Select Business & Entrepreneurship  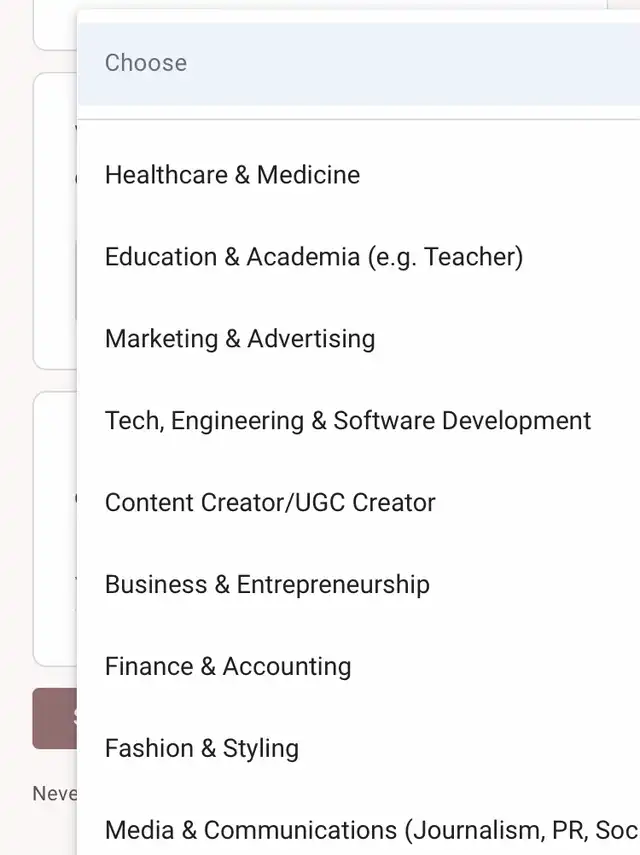[x=359, y=584]
